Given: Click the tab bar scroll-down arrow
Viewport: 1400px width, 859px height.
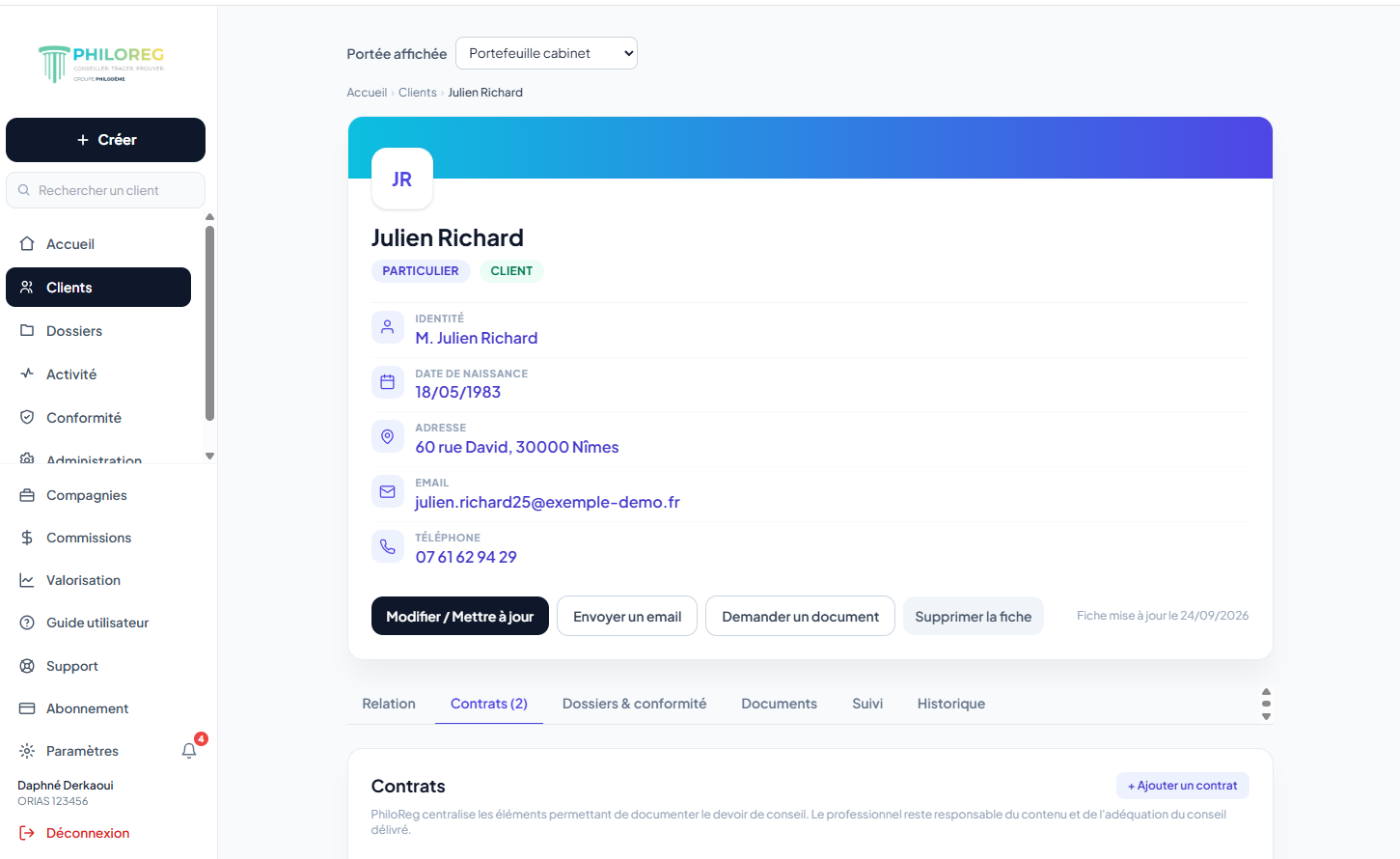Looking at the screenshot, I should pyautogui.click(x=1266, y=717).
